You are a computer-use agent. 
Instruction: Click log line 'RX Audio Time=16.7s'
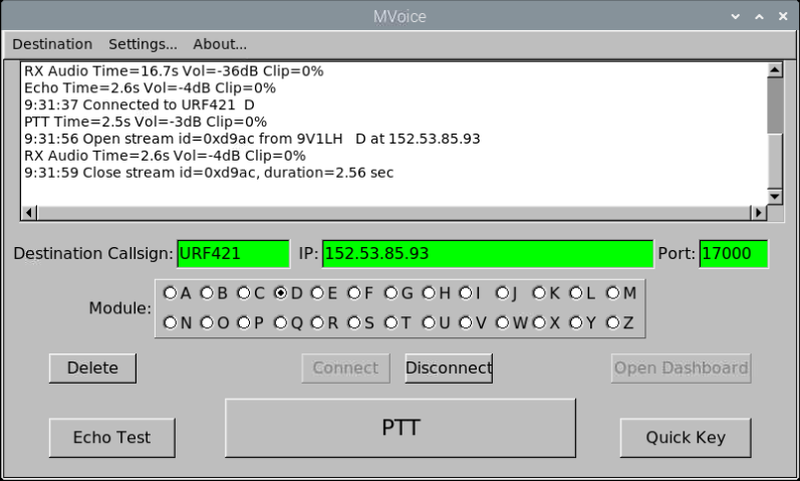coord(173,71)
